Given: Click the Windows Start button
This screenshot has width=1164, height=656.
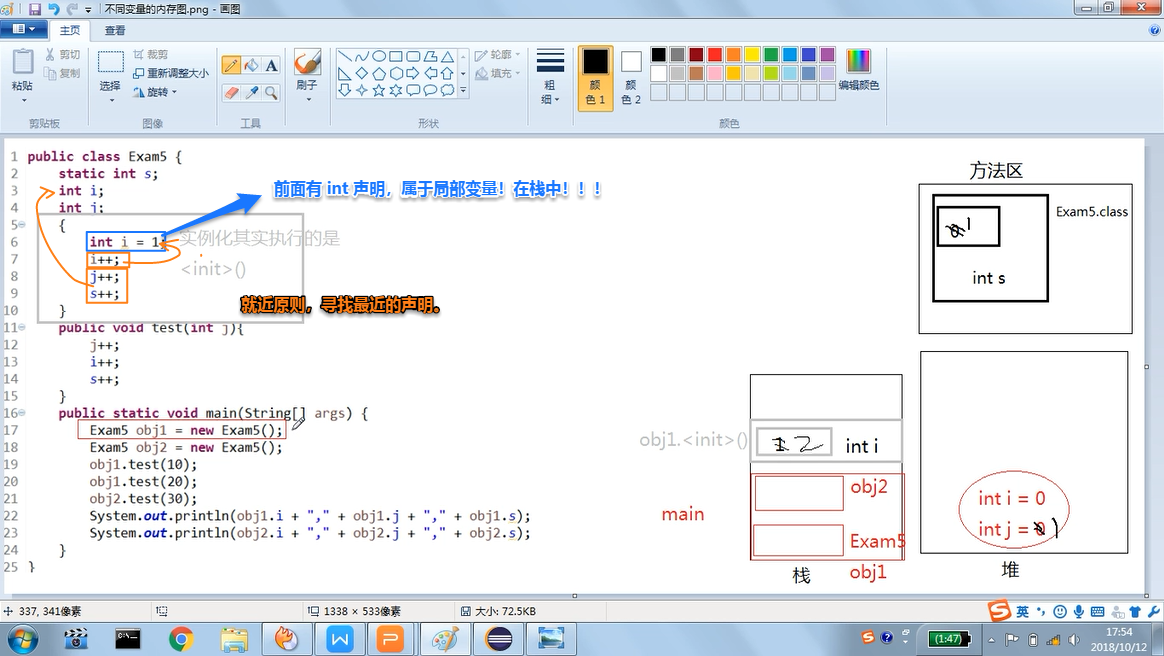Looking at the screenshot, I should (22, 638).
